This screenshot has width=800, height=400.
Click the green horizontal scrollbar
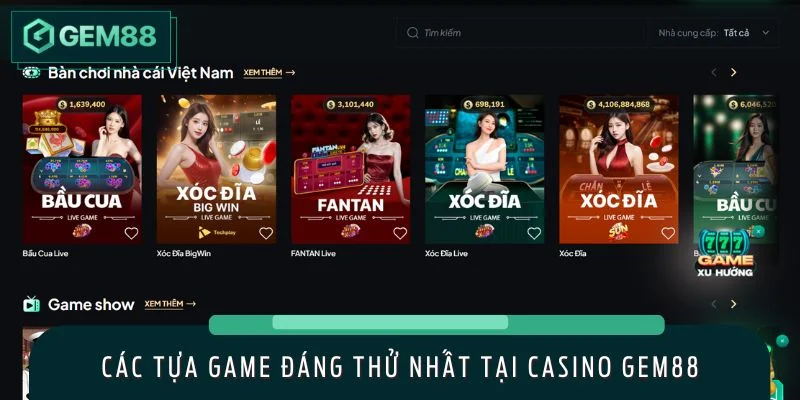coord(437,325)
